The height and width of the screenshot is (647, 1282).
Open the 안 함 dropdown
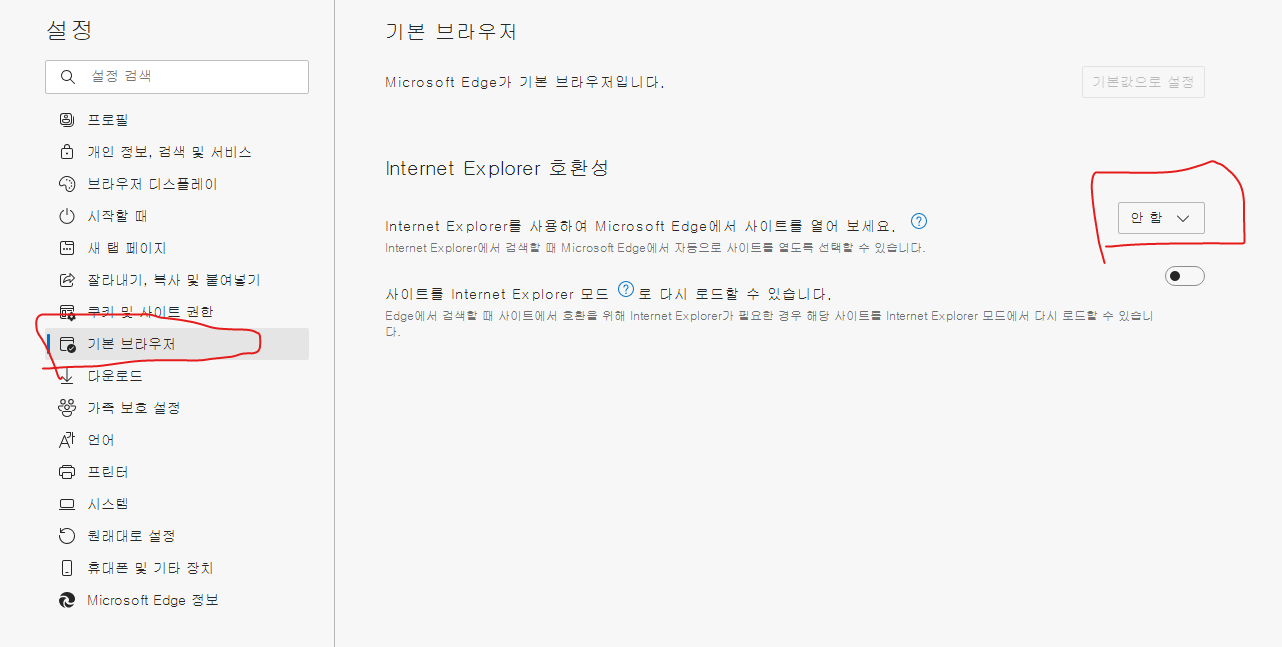(x=1161, y=218)
